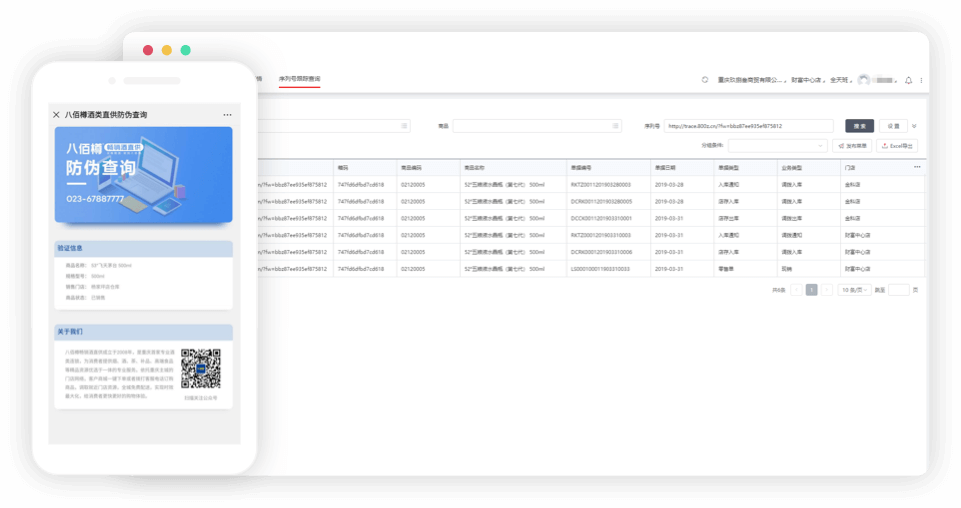
Task: Switch to 序列号跟踪查询 tab
Action: pos(299,79)
